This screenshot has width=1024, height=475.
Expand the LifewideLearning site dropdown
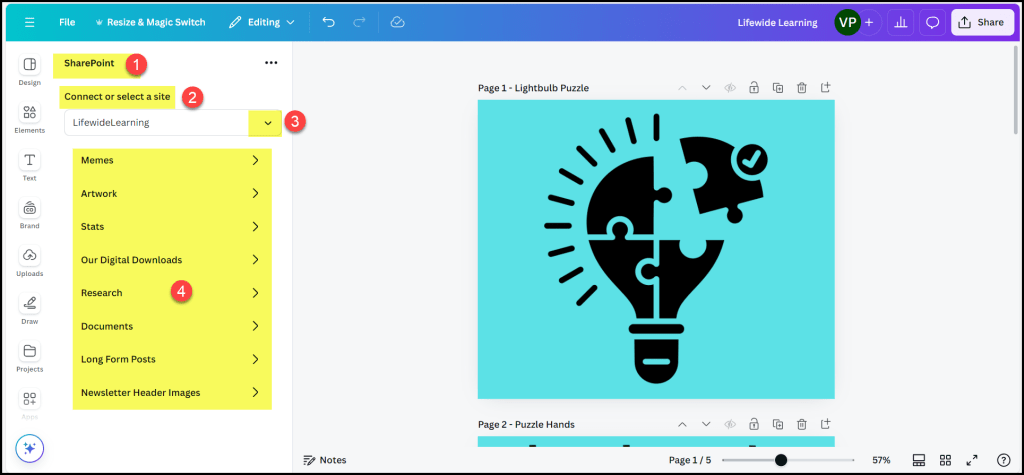(267, 122)
